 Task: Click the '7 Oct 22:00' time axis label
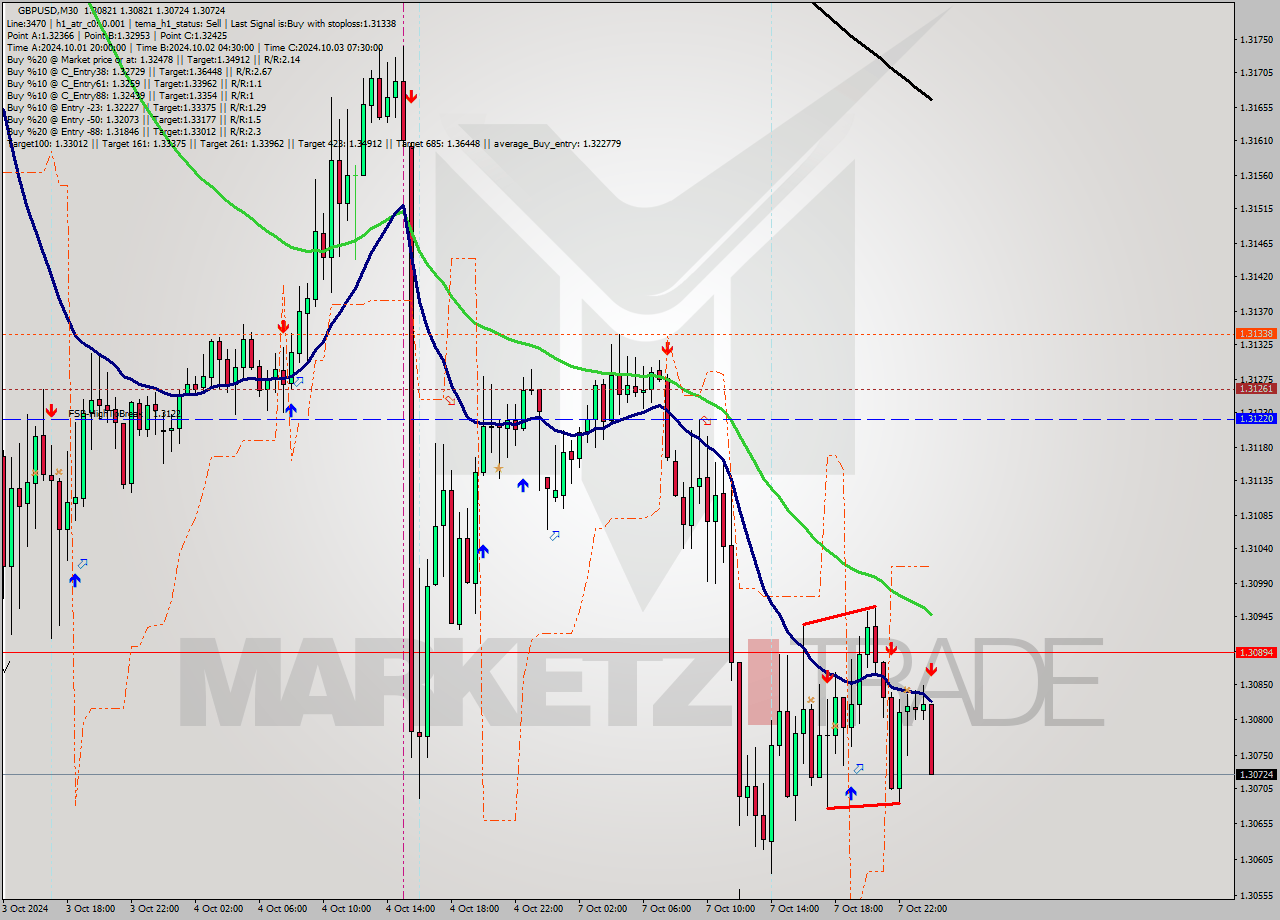tap(922, 909)
